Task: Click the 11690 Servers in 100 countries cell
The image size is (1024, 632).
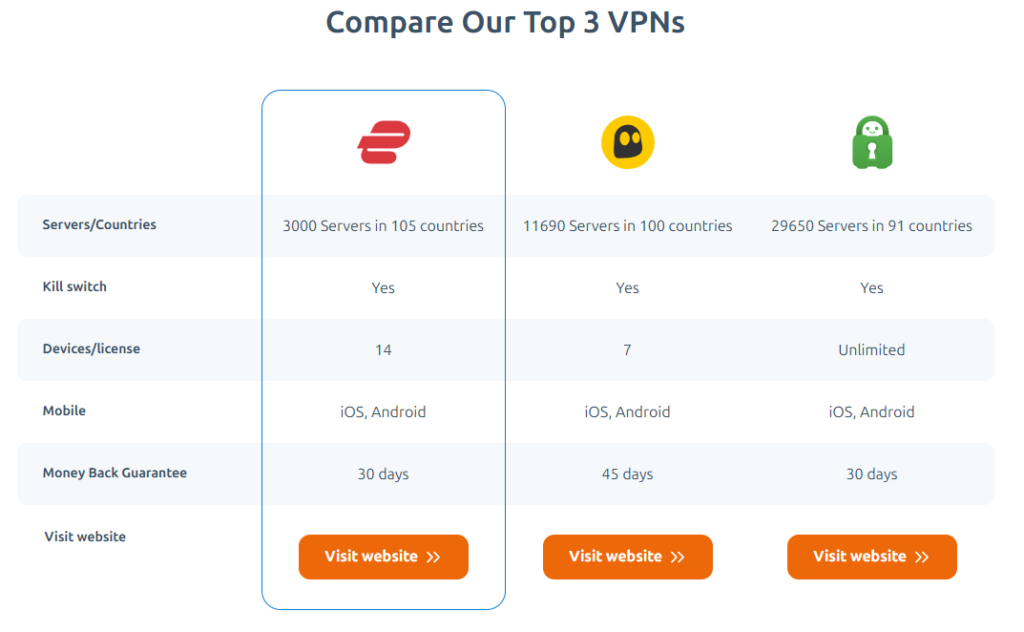Action: (627, 226)
